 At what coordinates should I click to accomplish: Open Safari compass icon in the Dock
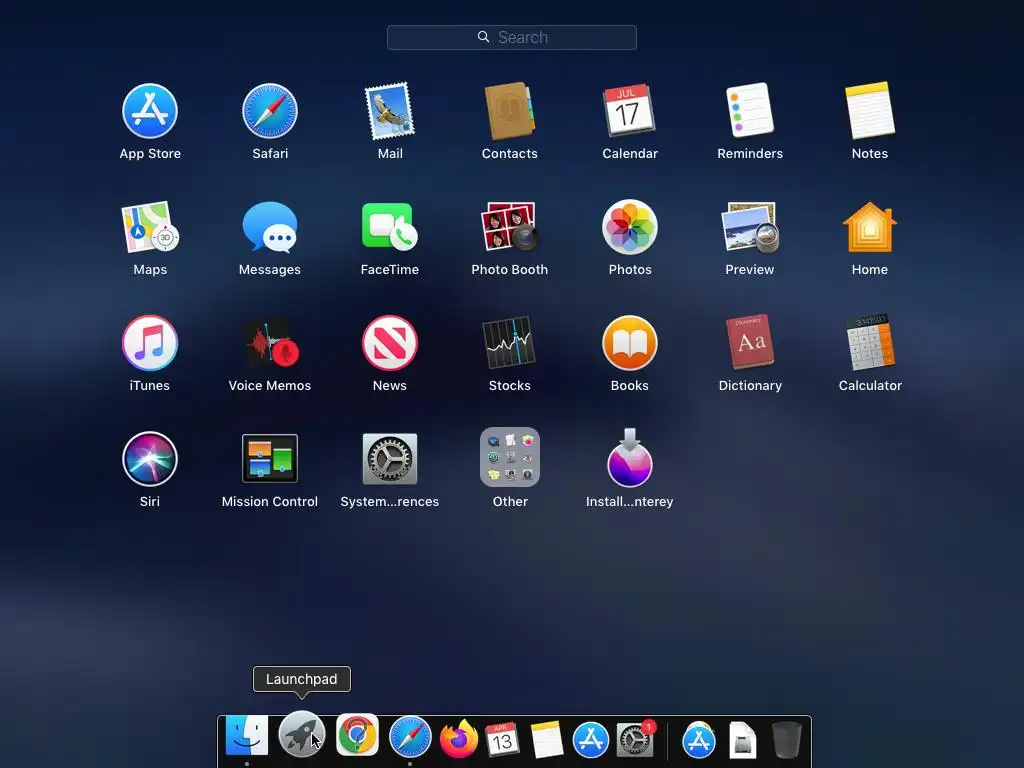point(410,737)
